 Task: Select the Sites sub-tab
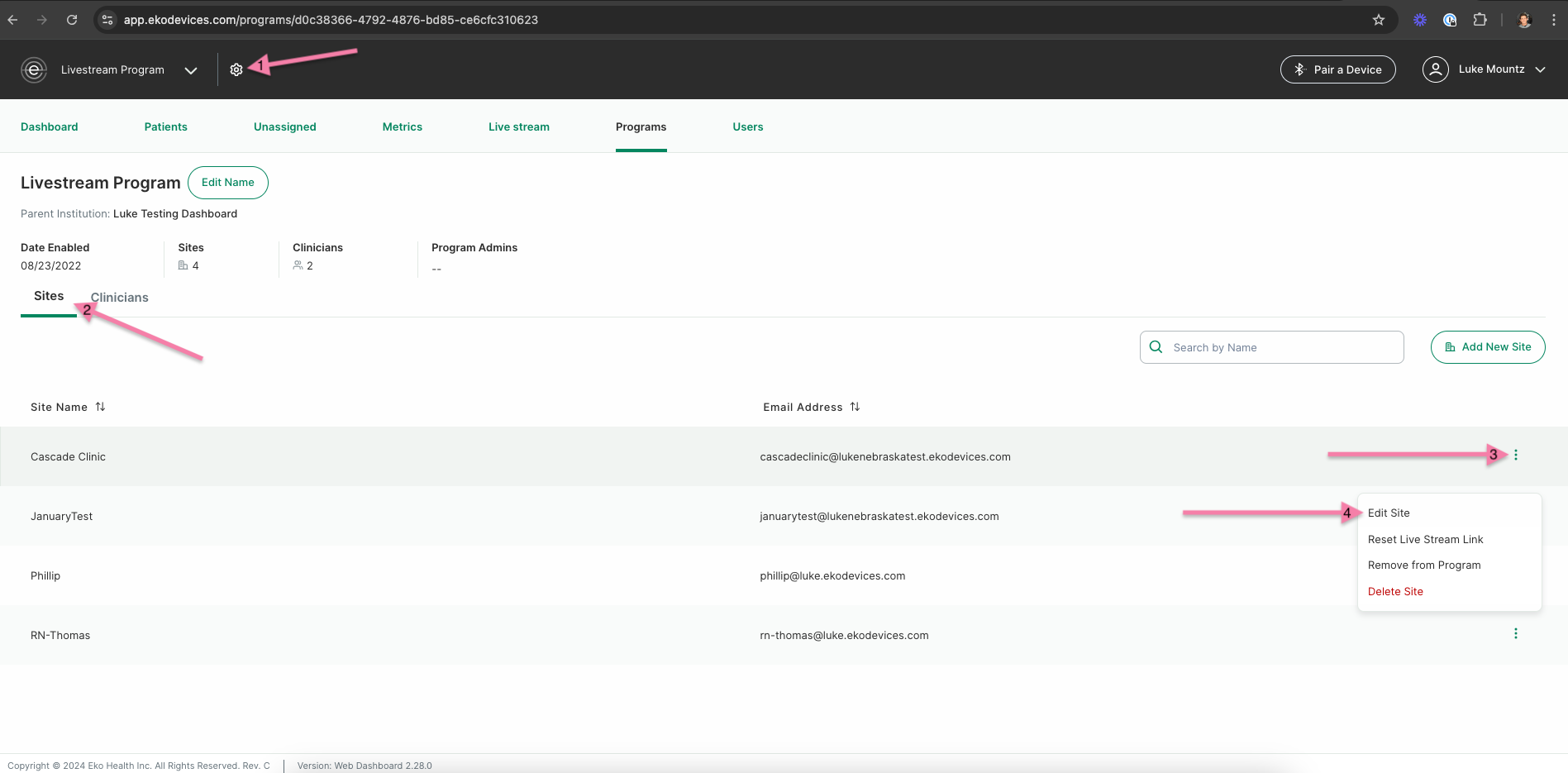point(49,296)
